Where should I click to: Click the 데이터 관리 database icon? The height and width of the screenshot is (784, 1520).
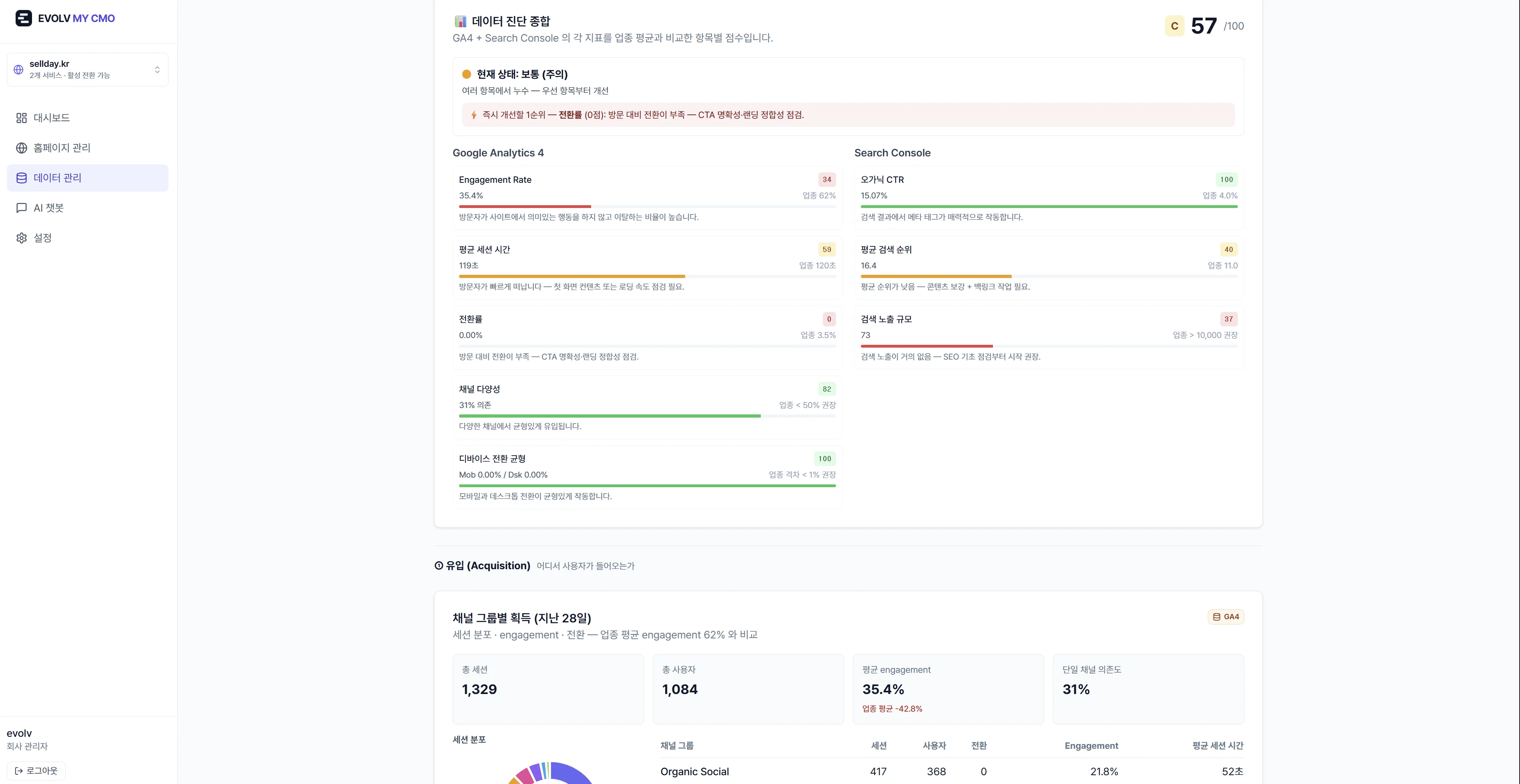(22, 178)
